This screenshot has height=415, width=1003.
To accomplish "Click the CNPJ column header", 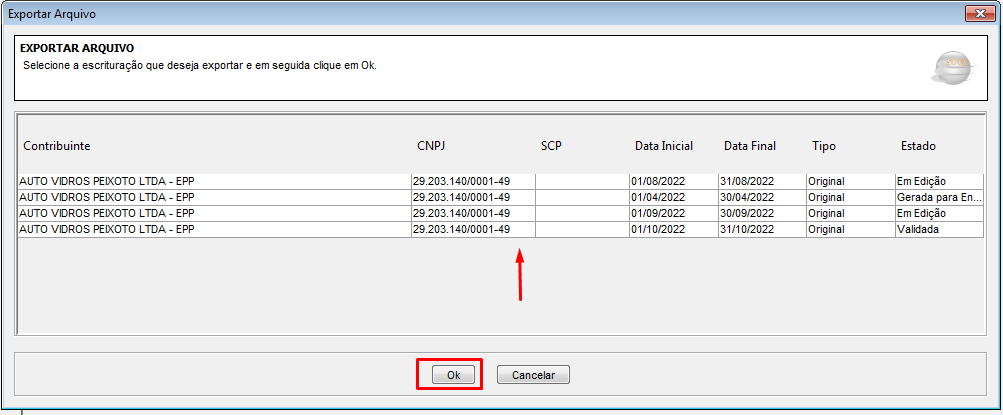I will [x=430, y=146].
